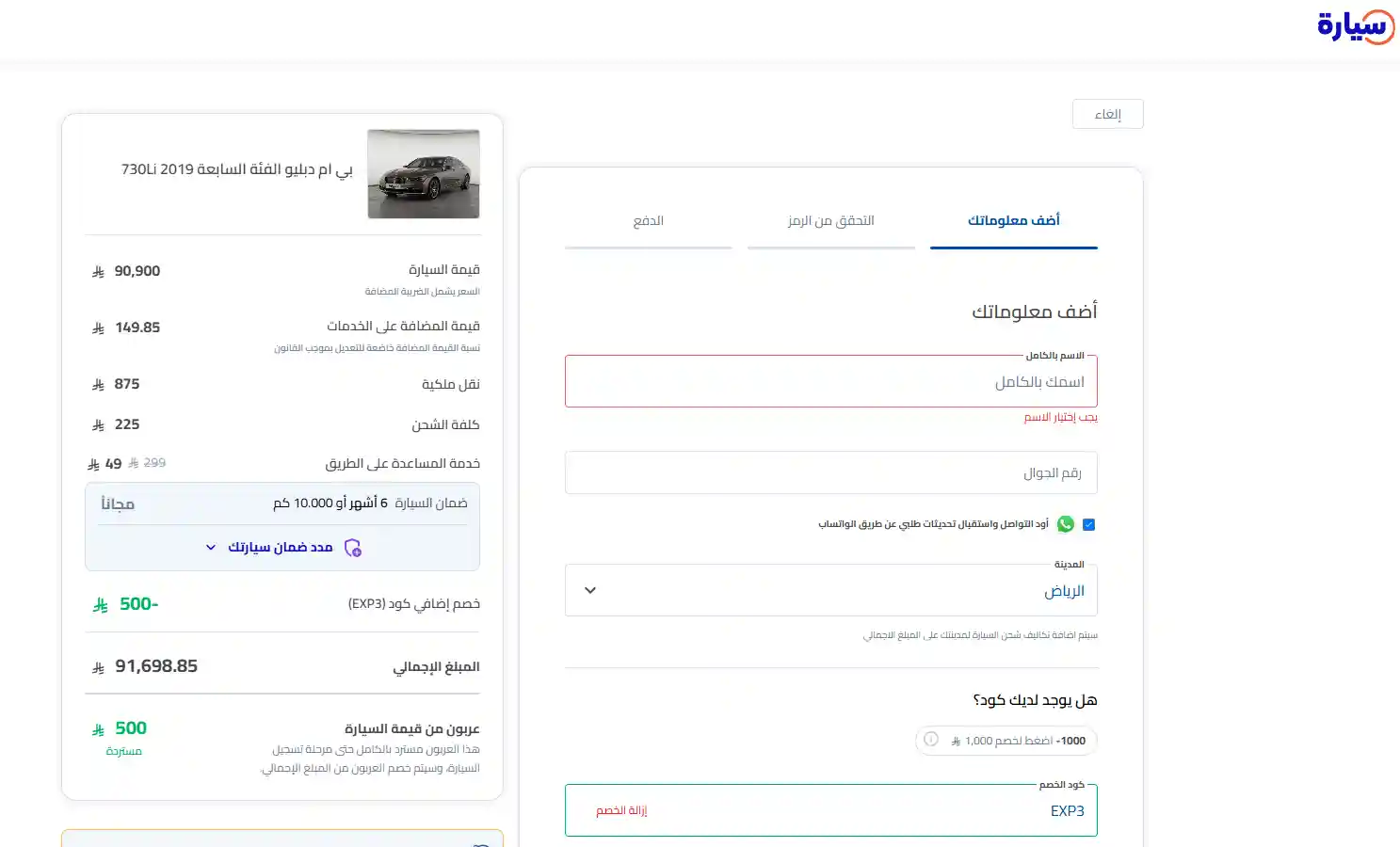Click the green deposit amount 500

click(x=131, y=728)
